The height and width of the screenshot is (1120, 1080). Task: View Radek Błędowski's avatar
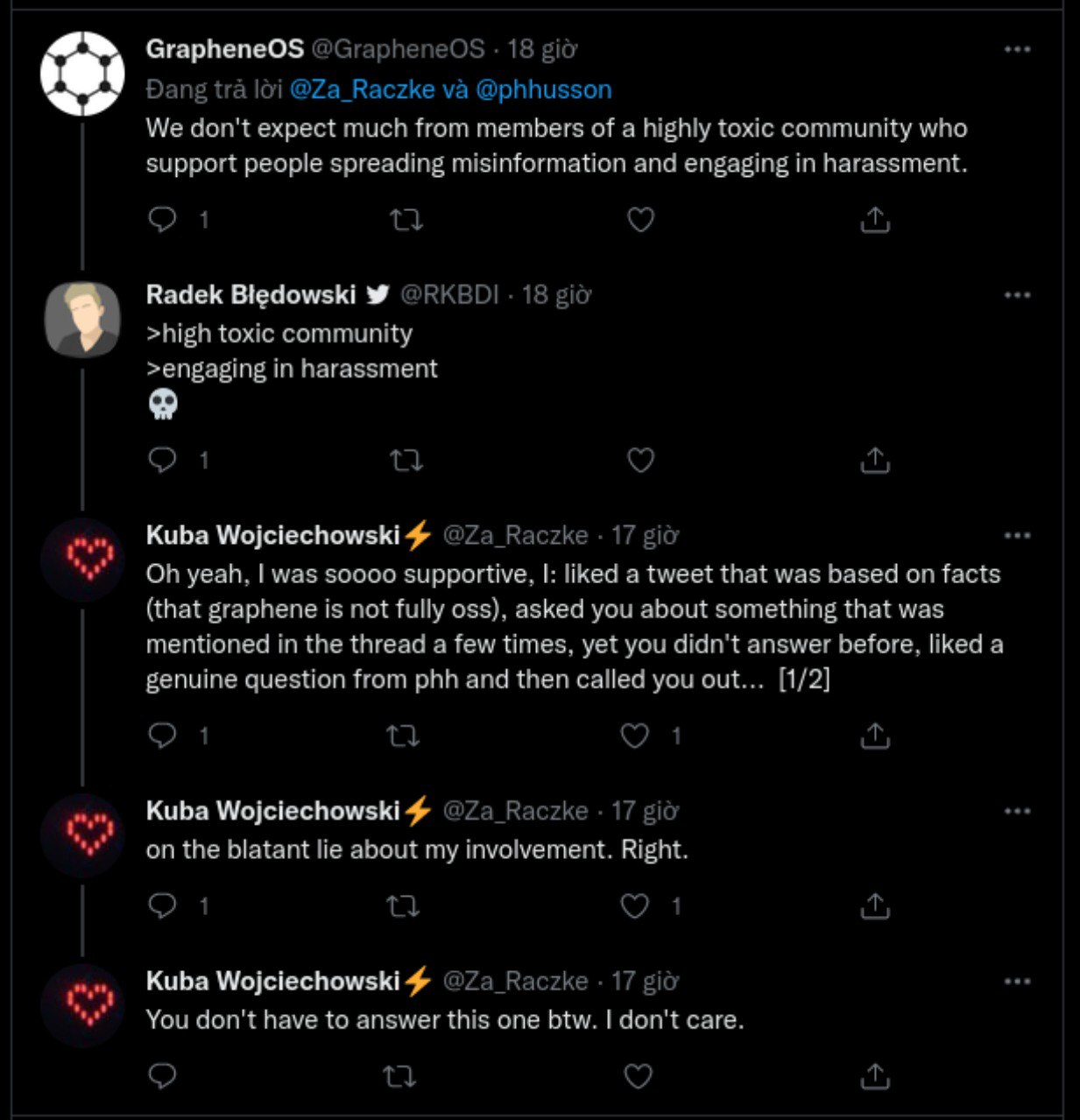(x=82, y=320)
